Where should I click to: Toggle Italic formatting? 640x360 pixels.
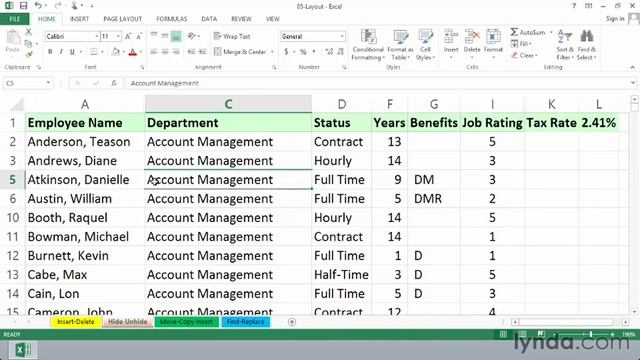pyautogui.click(x=61, y=52)
